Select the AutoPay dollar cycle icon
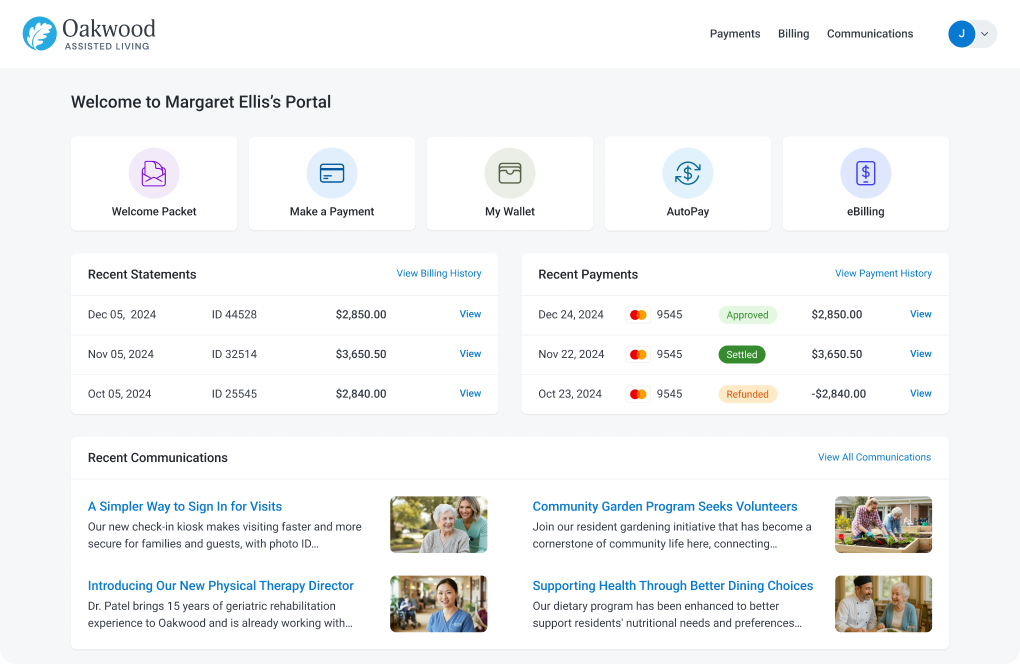This screenshot has width=1020, height=664. tap(688, 173)
